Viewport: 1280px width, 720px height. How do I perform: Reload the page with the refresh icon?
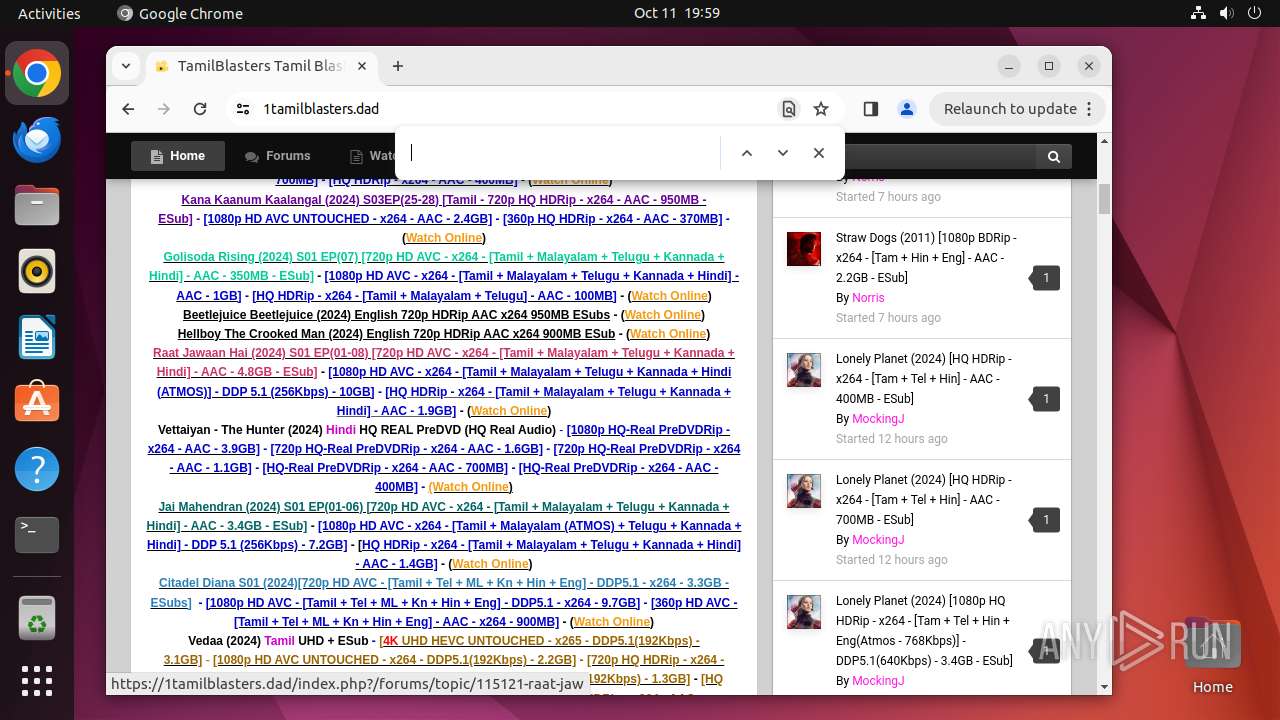pyautogui.click(x=200, y=109)
